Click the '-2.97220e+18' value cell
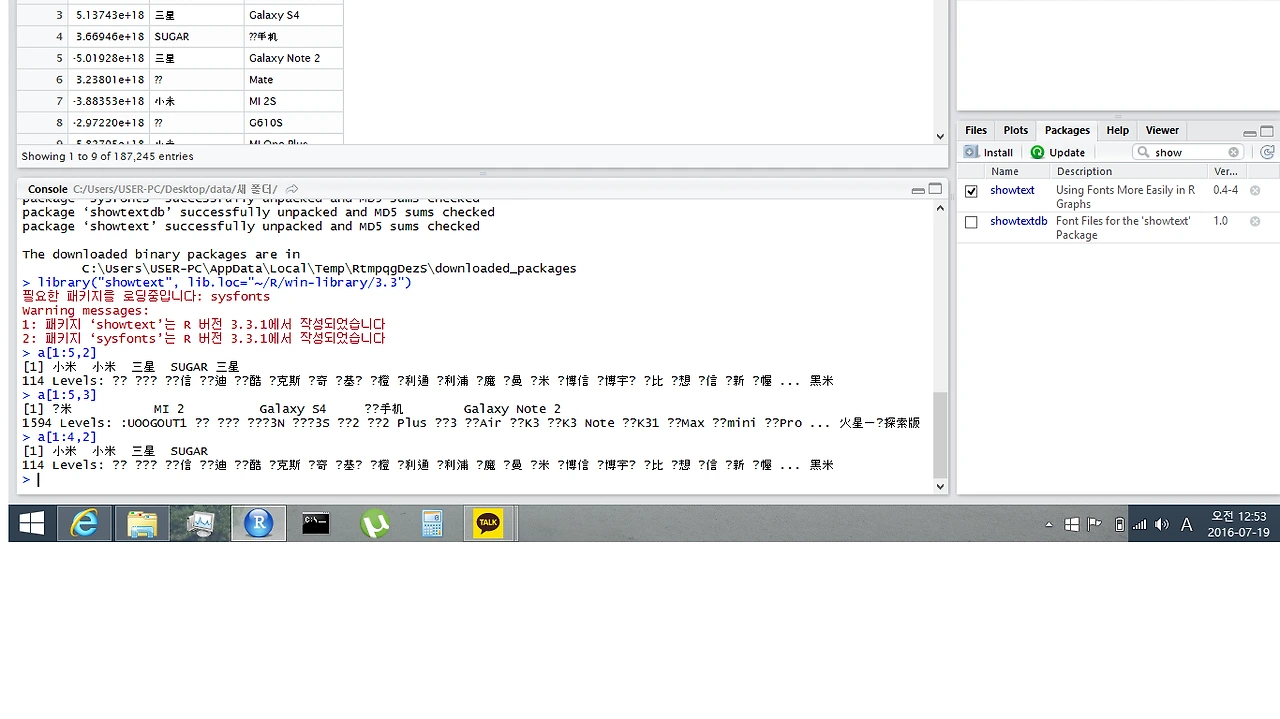The width and height of the screenshot is (1280, 719). 108,123
